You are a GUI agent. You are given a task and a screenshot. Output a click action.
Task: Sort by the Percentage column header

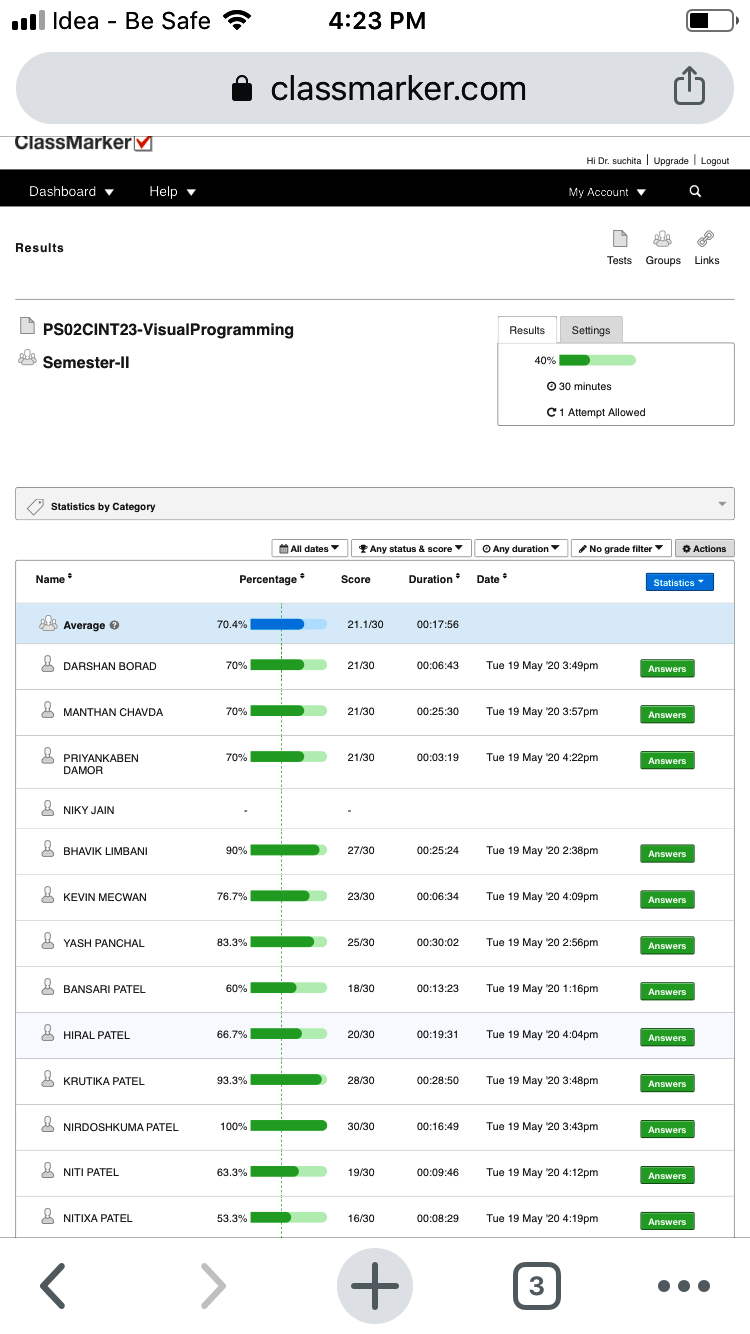point(271,579)
